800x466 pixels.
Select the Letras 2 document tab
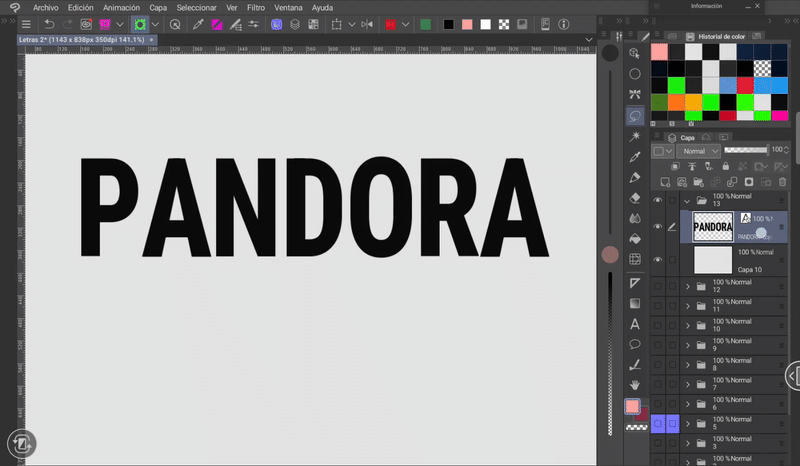86,40
